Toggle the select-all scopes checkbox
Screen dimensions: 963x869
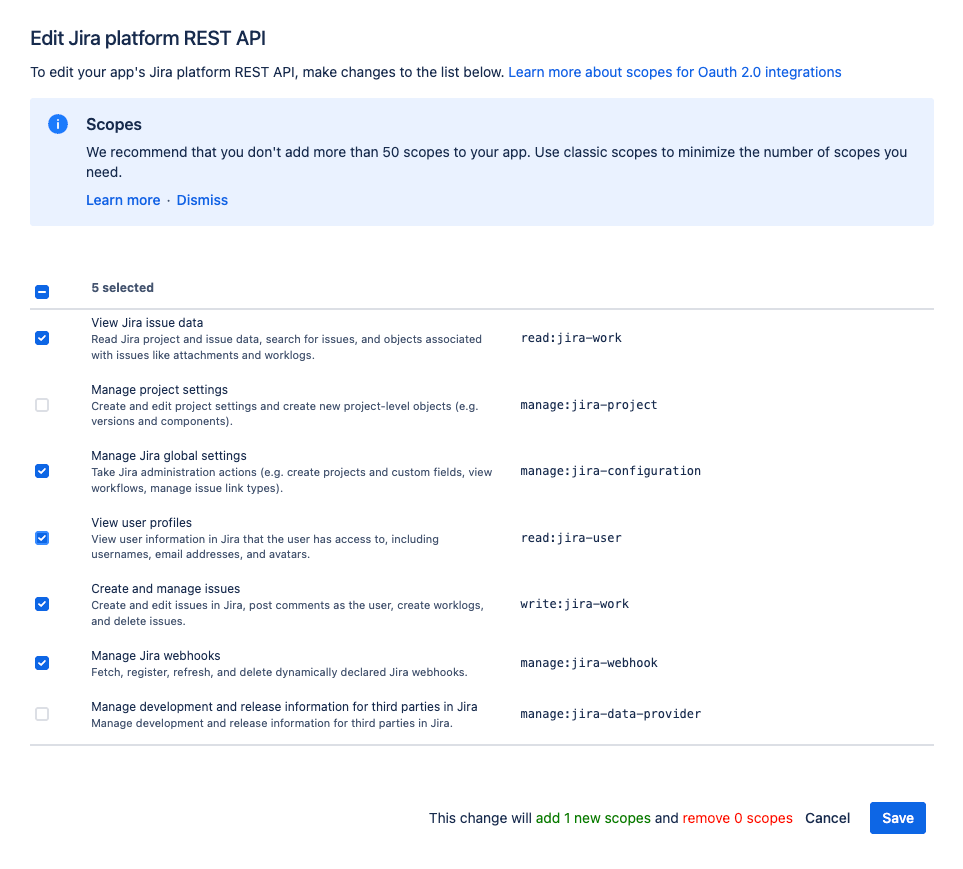click(x=42, y=292)
